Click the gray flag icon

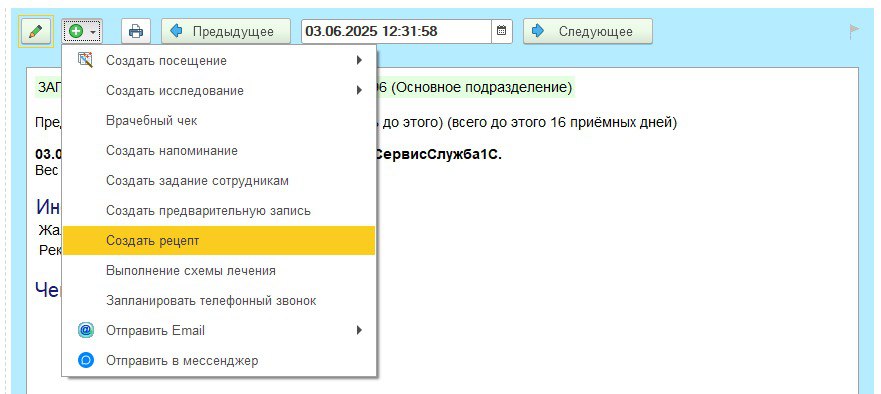[855, 31]
